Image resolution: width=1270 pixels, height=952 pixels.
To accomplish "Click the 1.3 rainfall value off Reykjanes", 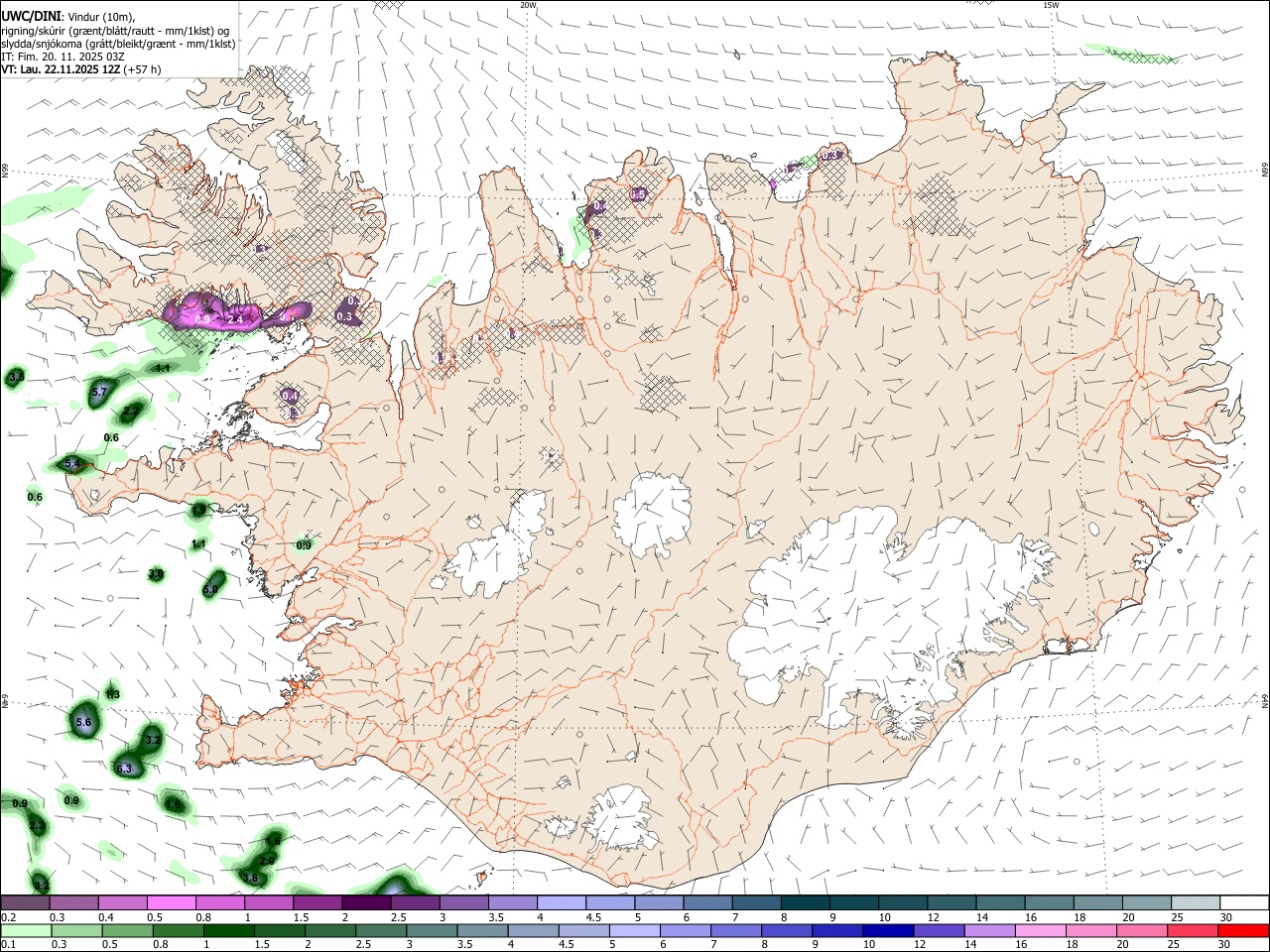I will click(112, 694).
